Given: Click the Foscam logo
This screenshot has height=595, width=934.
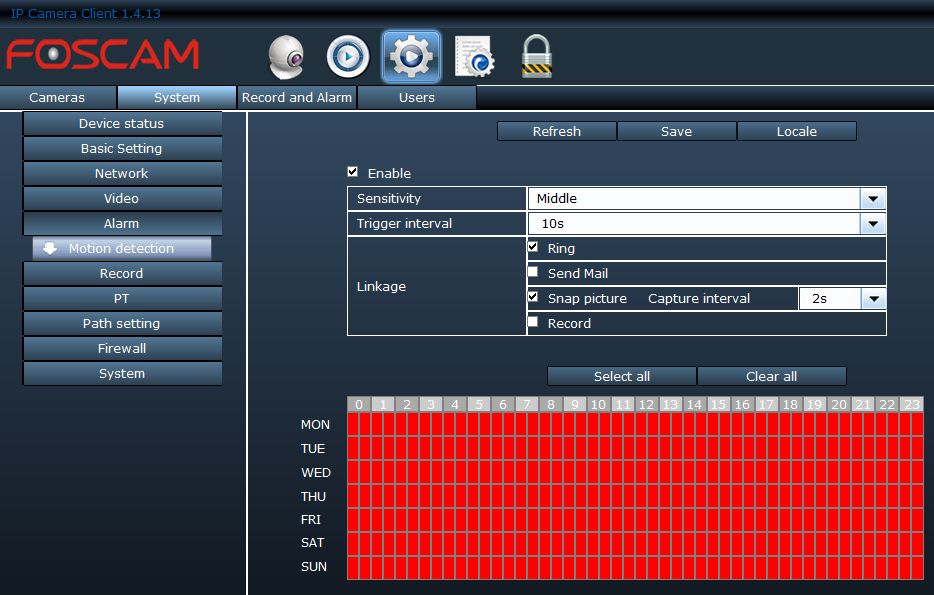Looking at the screenshot, I should (x=103, y=54).
